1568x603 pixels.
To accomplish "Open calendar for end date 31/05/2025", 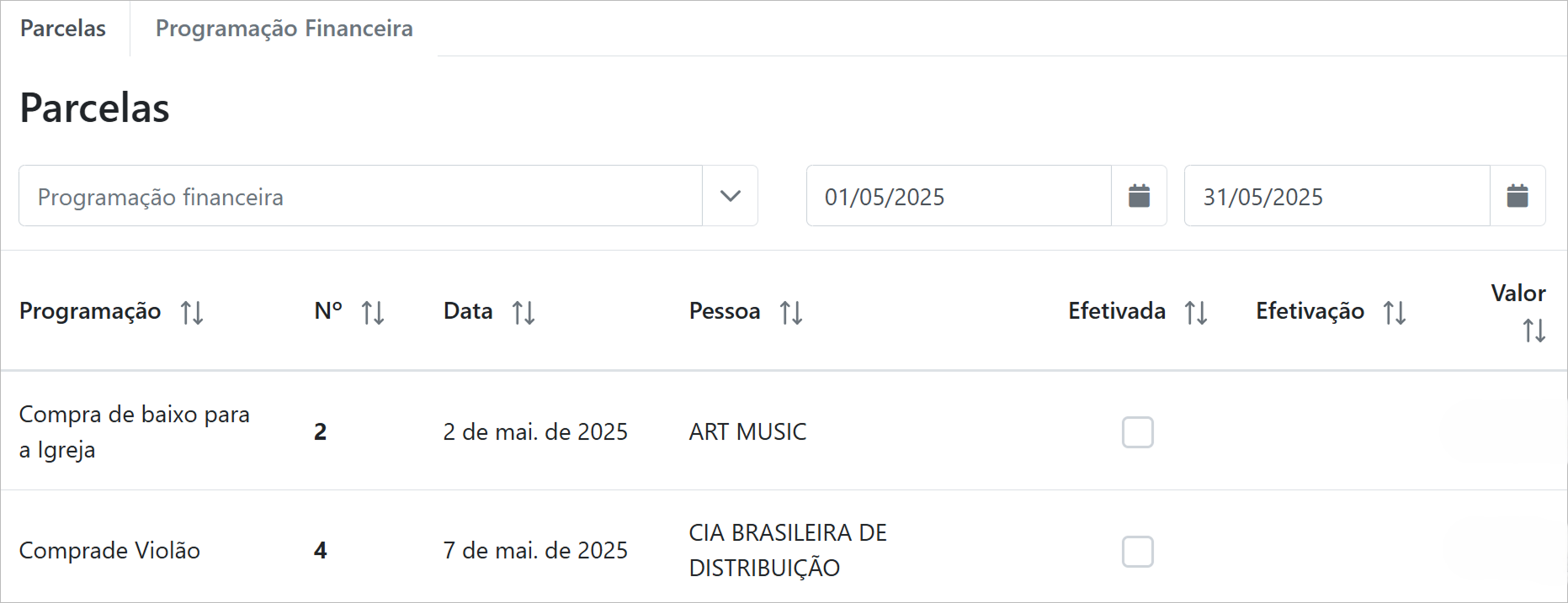I will coord(1518,196).
